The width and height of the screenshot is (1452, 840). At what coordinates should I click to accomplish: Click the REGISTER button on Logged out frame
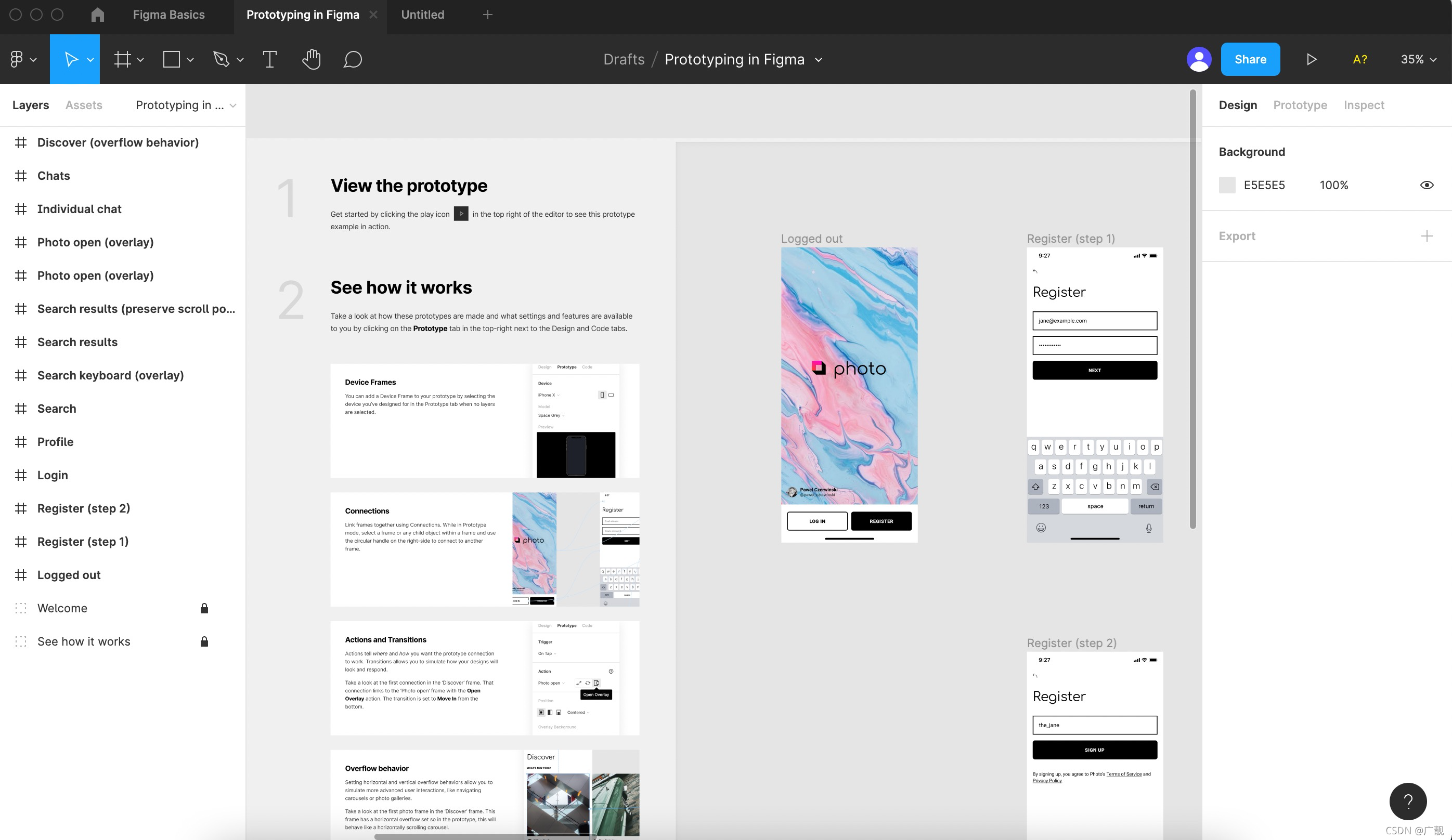click(x=881, y=521)
